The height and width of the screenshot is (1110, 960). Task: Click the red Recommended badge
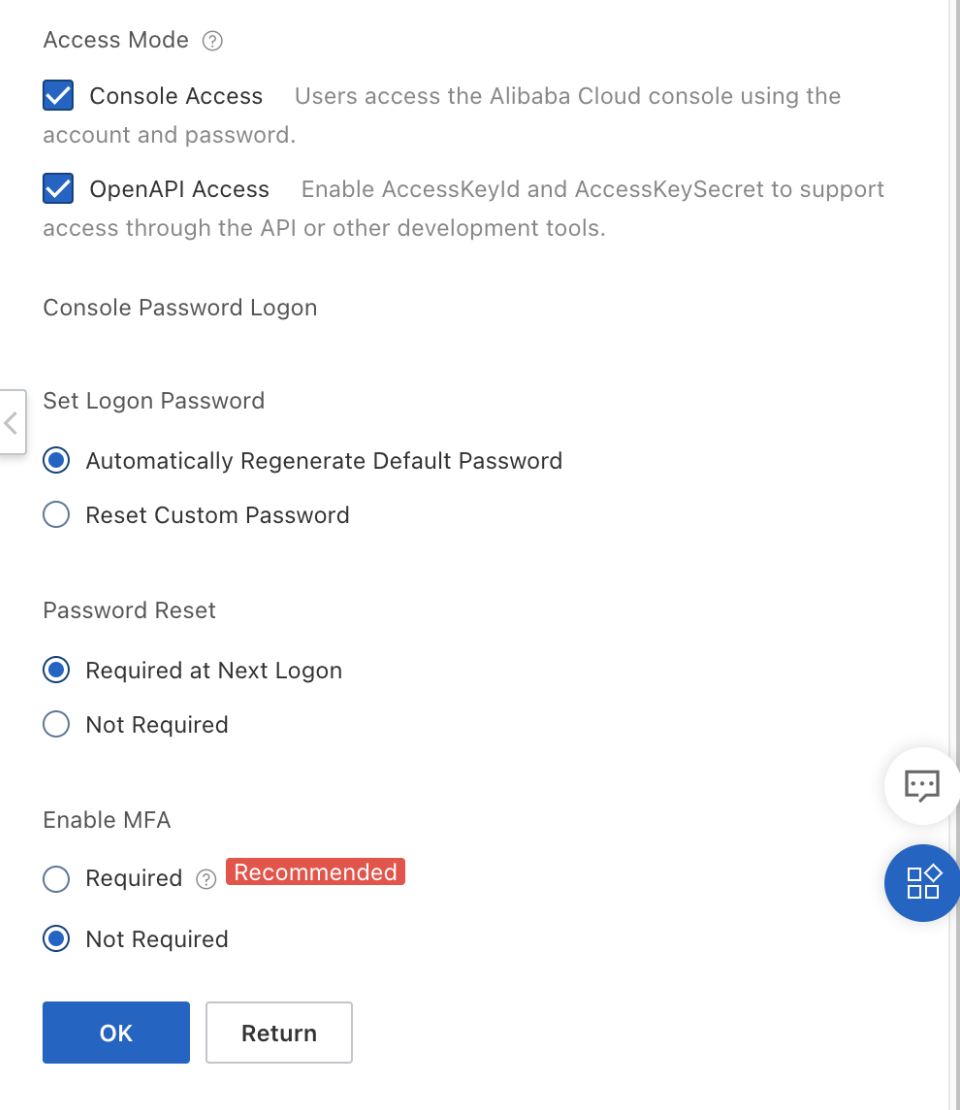(x=315, y=872)
